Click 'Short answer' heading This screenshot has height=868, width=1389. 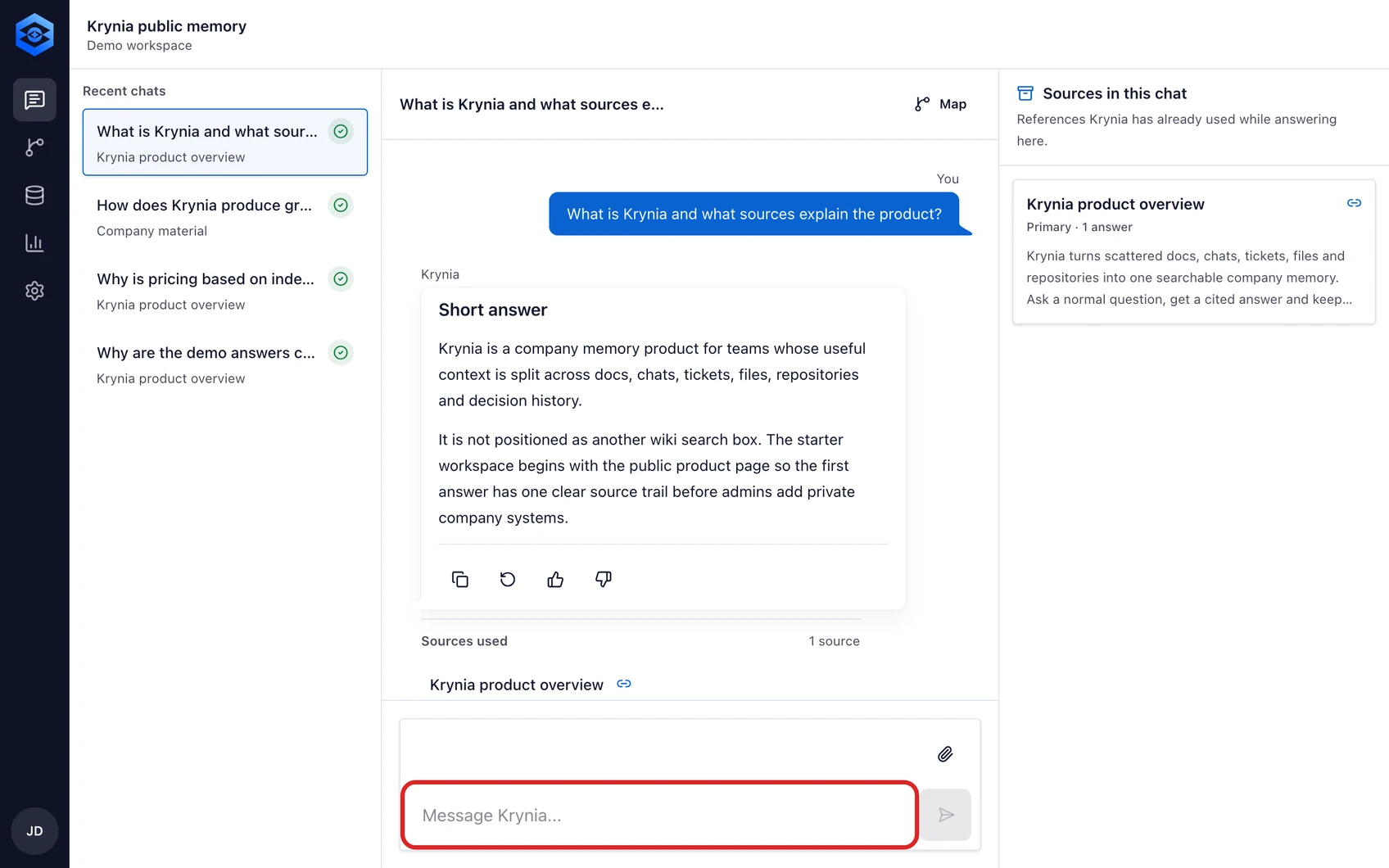pos(493,310)
